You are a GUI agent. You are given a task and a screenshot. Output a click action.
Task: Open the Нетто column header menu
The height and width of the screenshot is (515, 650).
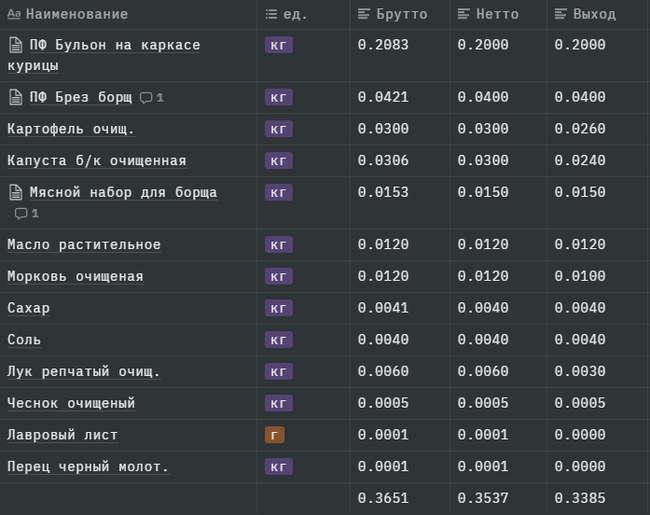point(488,14)
